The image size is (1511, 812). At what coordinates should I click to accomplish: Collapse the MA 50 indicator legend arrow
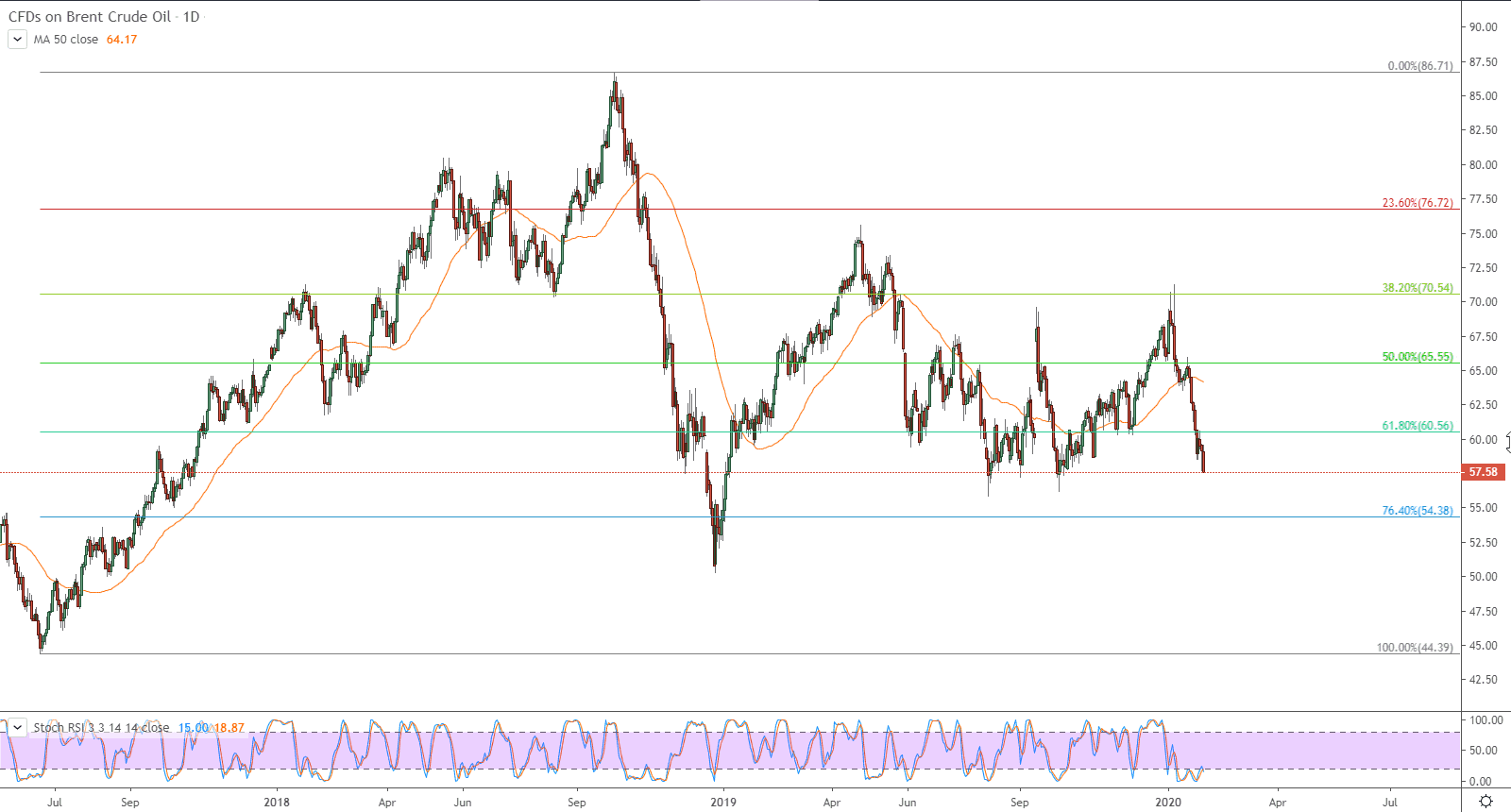[x=17, y=40]
